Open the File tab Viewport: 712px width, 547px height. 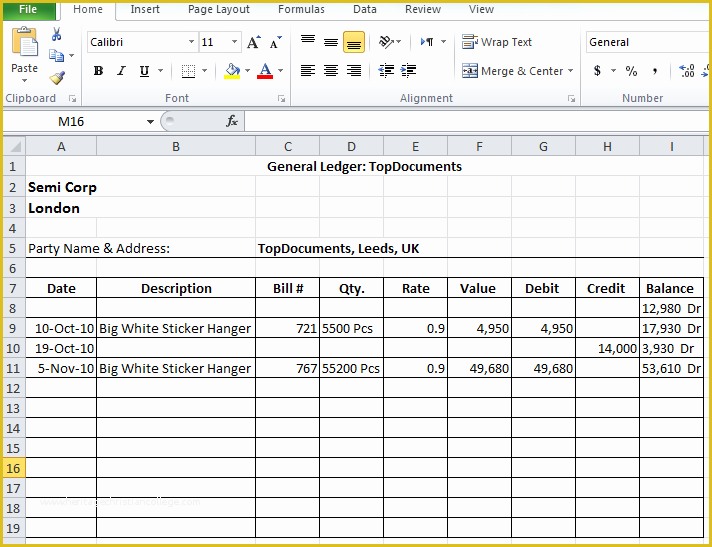click(28, 10)
